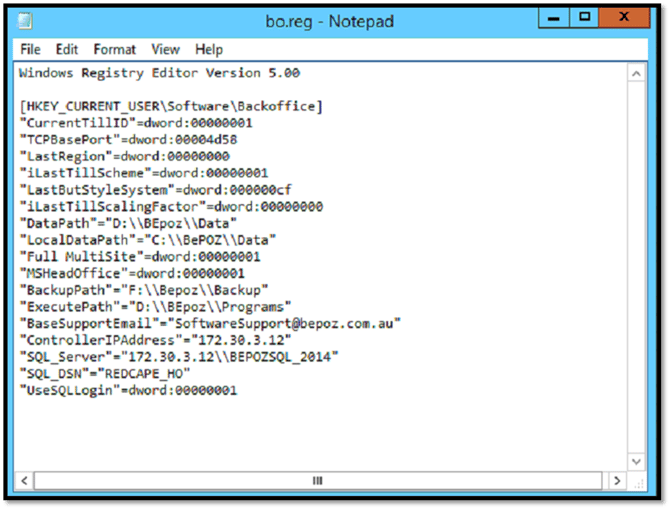Image resolution: width=670 pixels, height=509 pixels.
Task: Close the bo.reg Notepad window
Action: point(627,17)
